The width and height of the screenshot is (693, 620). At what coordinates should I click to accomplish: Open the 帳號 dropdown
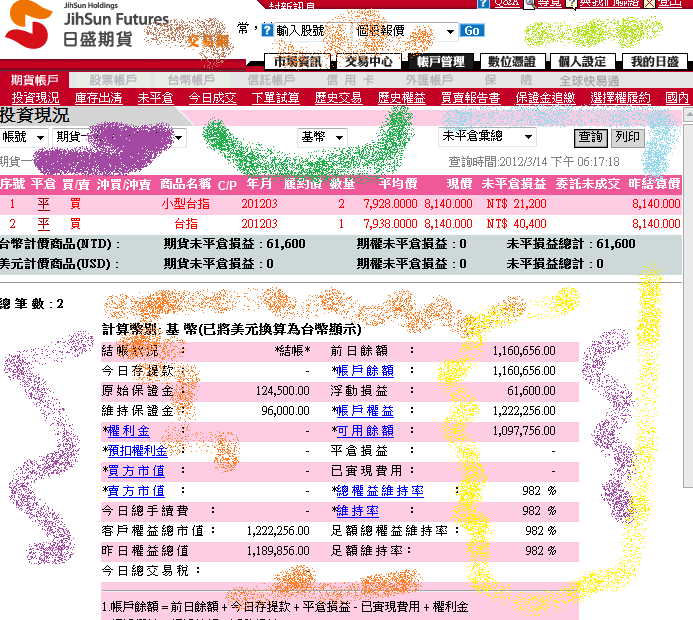23,137
